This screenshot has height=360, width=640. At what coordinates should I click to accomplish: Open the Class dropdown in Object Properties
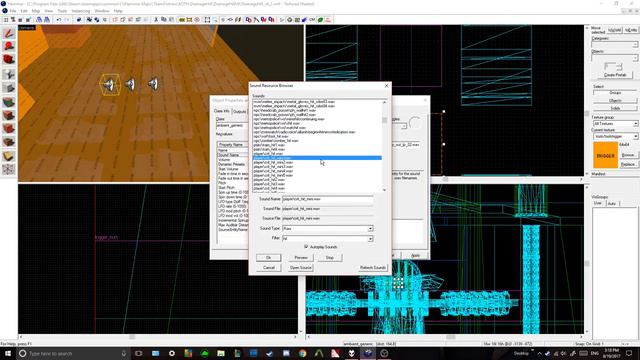tap(231, 125)
